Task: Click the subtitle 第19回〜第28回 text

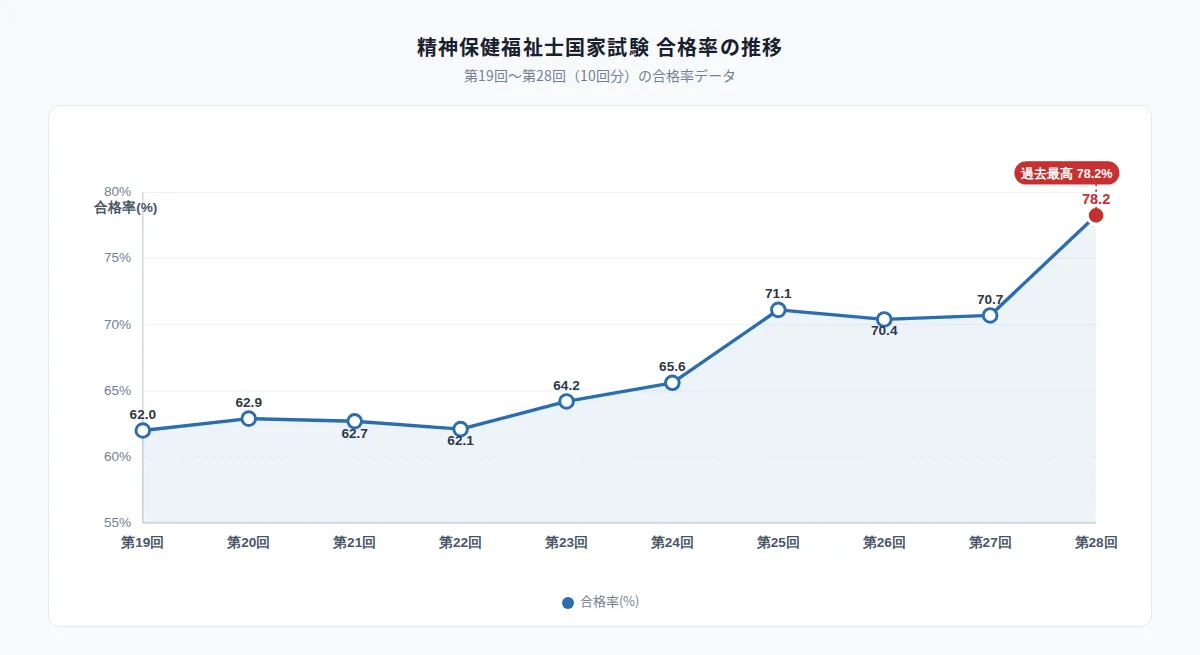Action: 521,77
